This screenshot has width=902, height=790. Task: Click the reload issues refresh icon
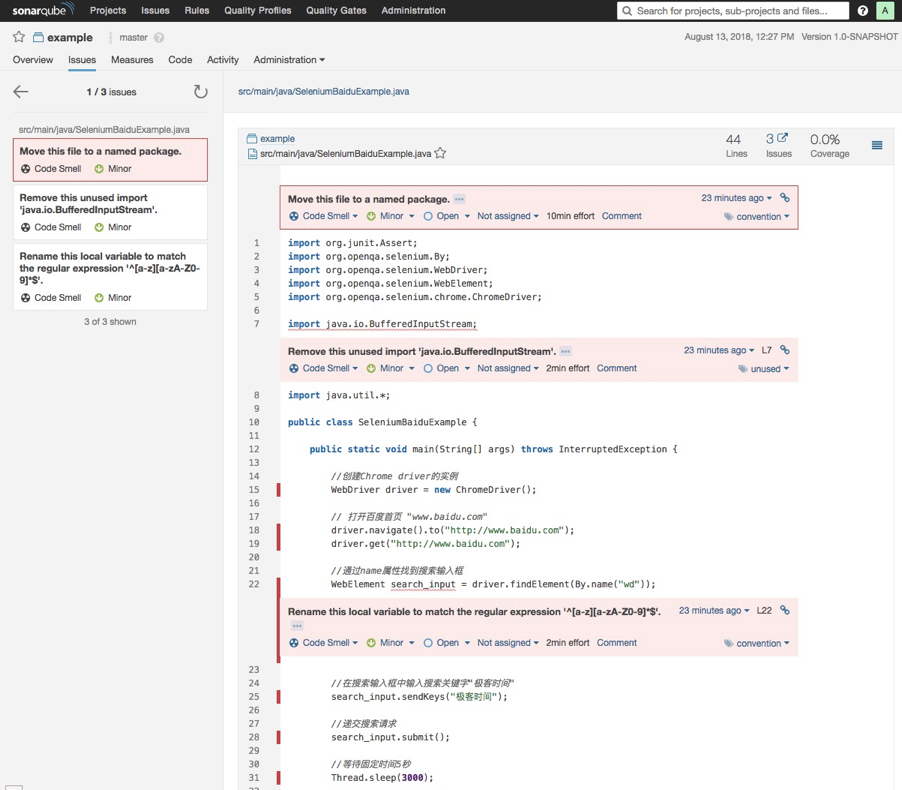[x=200, y=92]
